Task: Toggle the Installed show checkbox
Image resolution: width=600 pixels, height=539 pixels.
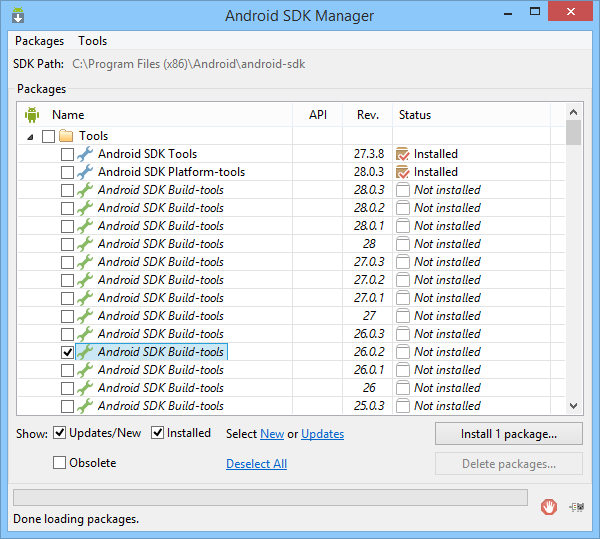Action: tap(157, 433)
